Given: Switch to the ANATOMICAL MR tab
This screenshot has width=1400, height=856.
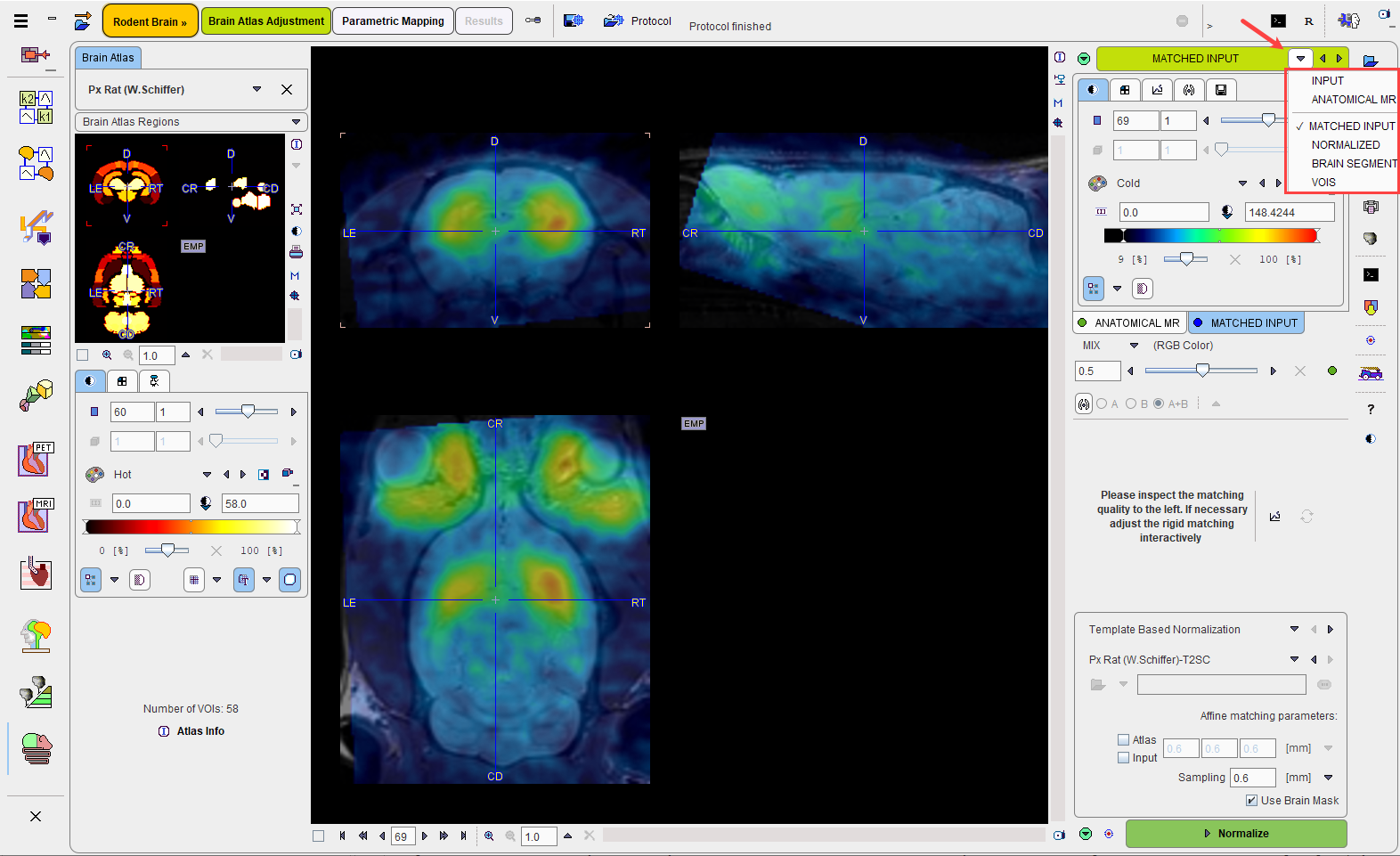Looking at the screenshot, I should click(1128, 322).
